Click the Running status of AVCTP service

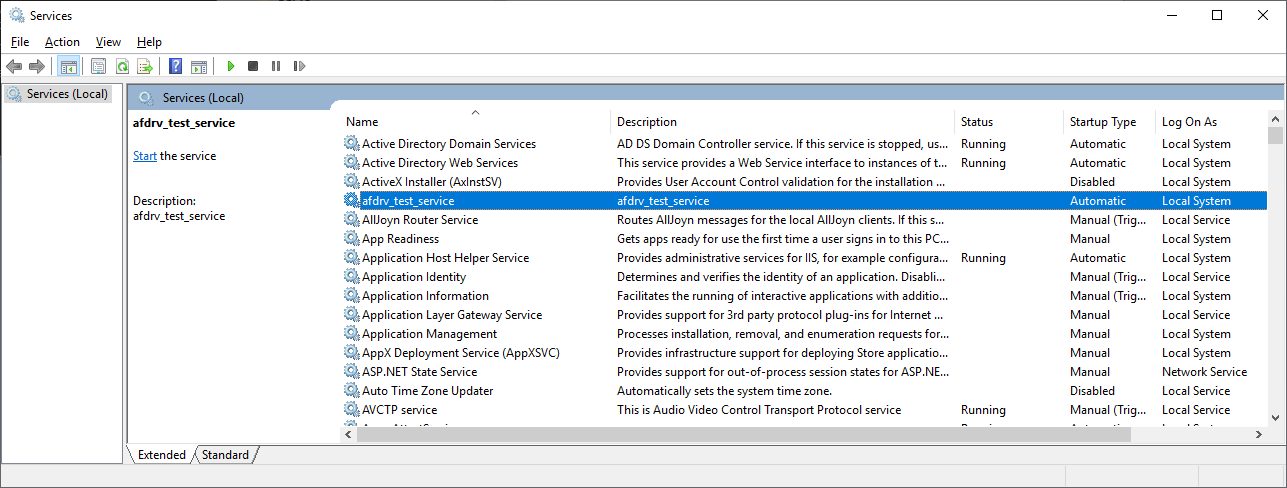point(983,410)
